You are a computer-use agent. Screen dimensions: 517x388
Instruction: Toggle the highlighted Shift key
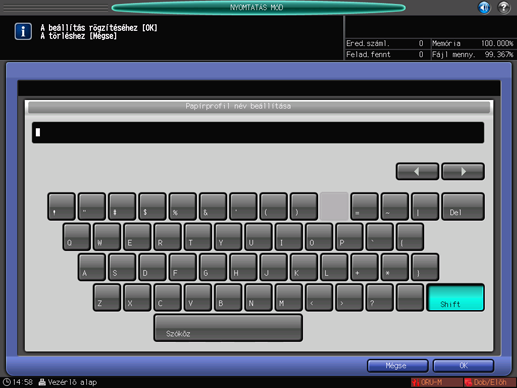[x=455, y=298]
